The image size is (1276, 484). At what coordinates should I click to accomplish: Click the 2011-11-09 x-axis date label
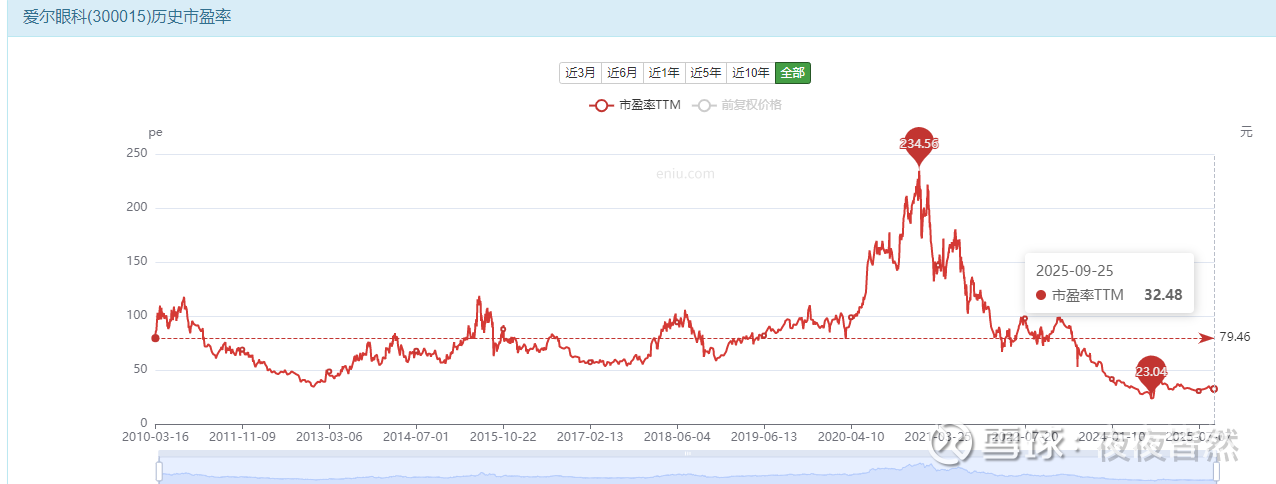click(x=241, y=437)
